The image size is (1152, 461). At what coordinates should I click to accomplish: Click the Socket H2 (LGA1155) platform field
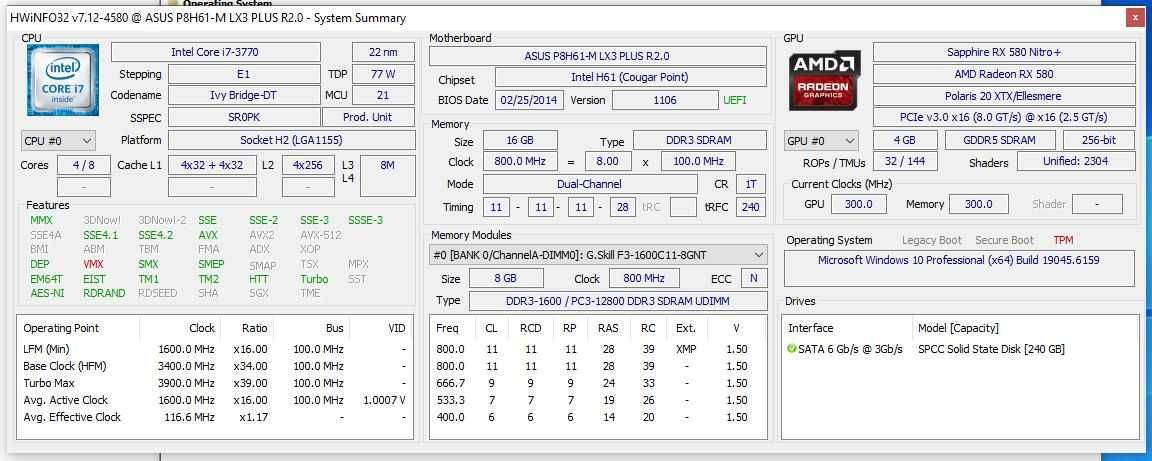click(x=292, y=140)
